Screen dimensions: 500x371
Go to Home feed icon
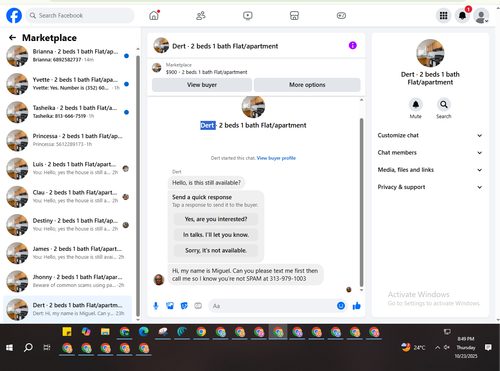pos(154,15)
